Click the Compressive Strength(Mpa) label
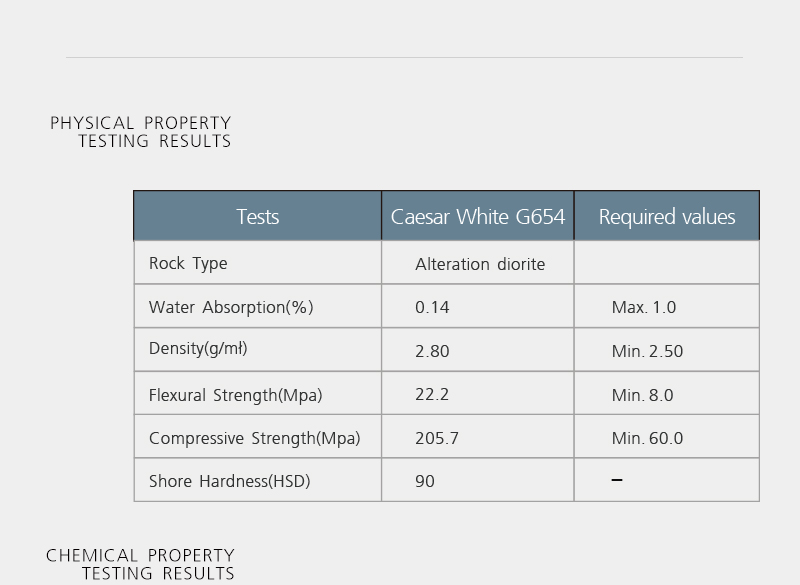The width and height of the screenshot is (800, 585). point(255,438)
